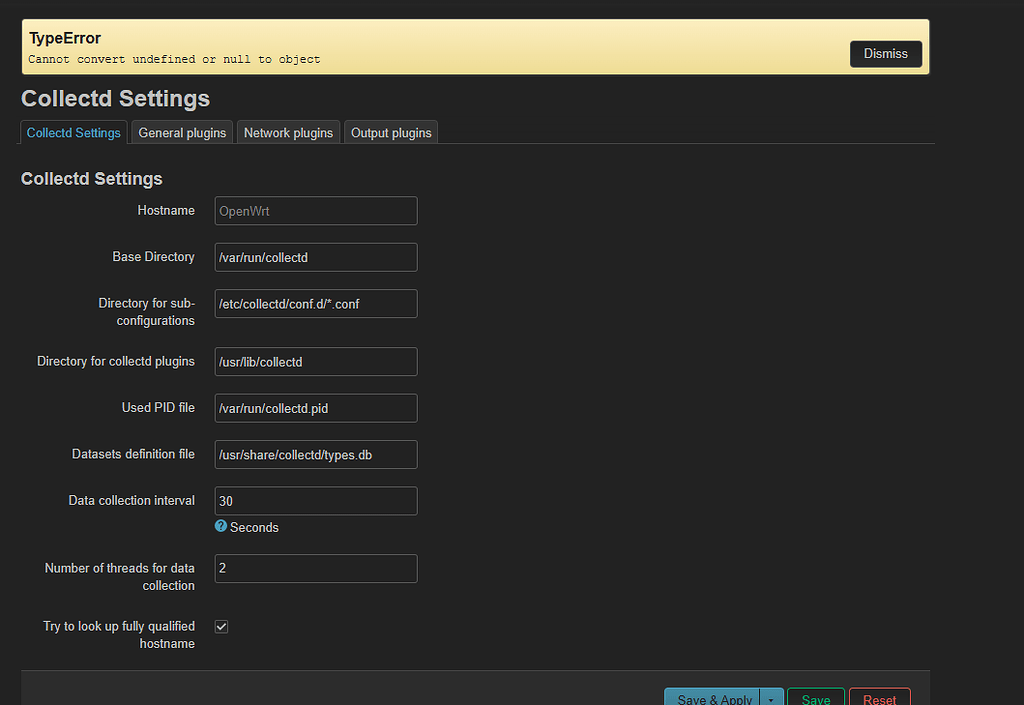The width and height of the screenshot is (1024, 705).
Task: Click the Save & Apply button
Action: tap(712, 698)
